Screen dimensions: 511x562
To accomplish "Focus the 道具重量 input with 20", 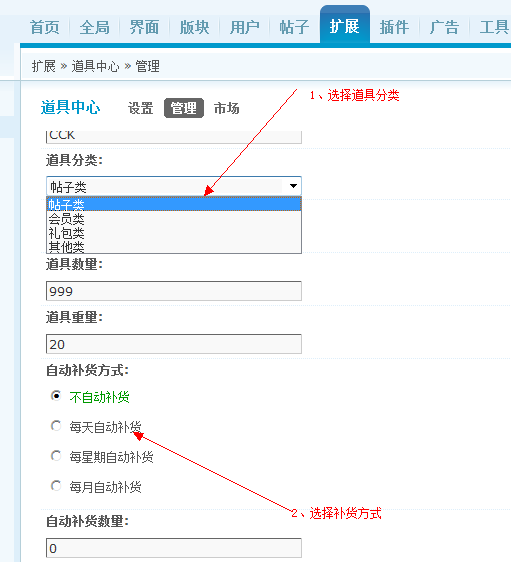I will [x=174, y=344].
